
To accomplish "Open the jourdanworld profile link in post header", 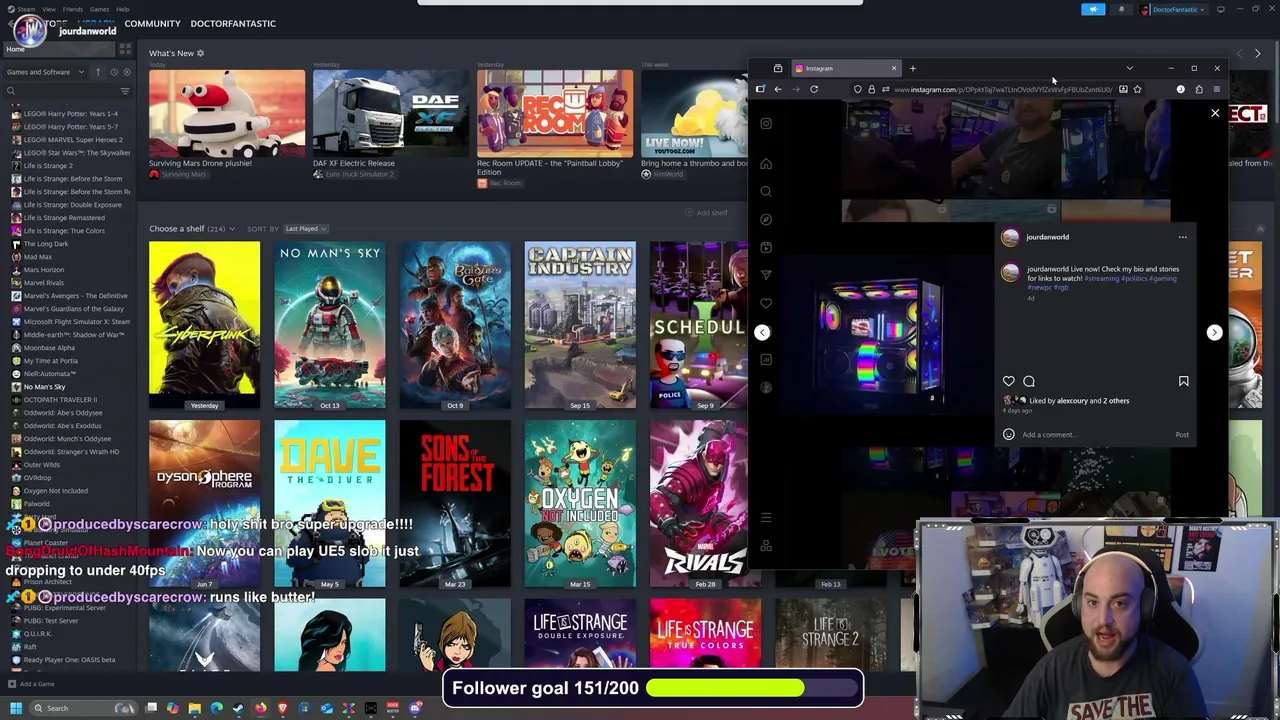I will tap(1047, 237).
